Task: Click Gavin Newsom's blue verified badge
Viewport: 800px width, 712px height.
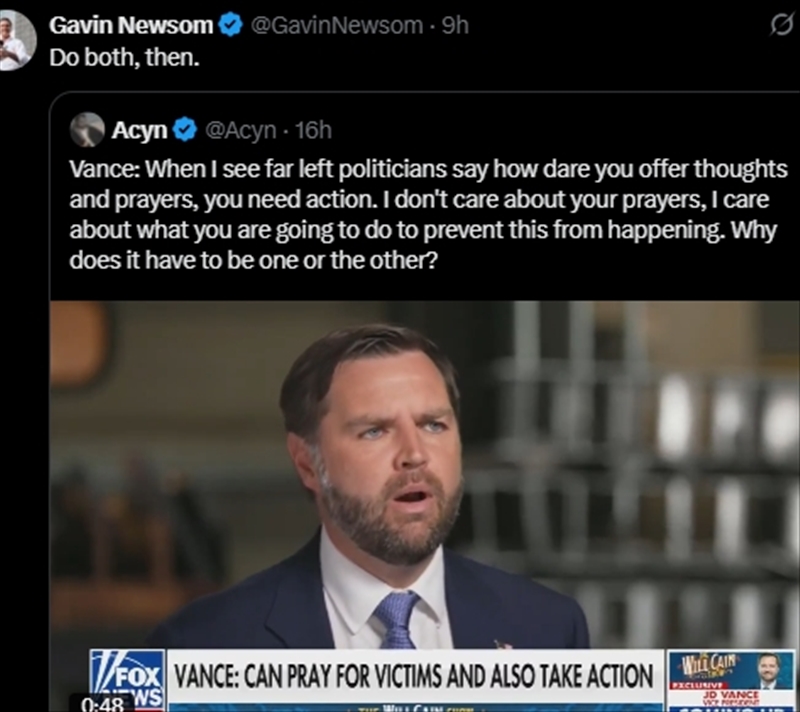Action: click(x=230, y=26)
